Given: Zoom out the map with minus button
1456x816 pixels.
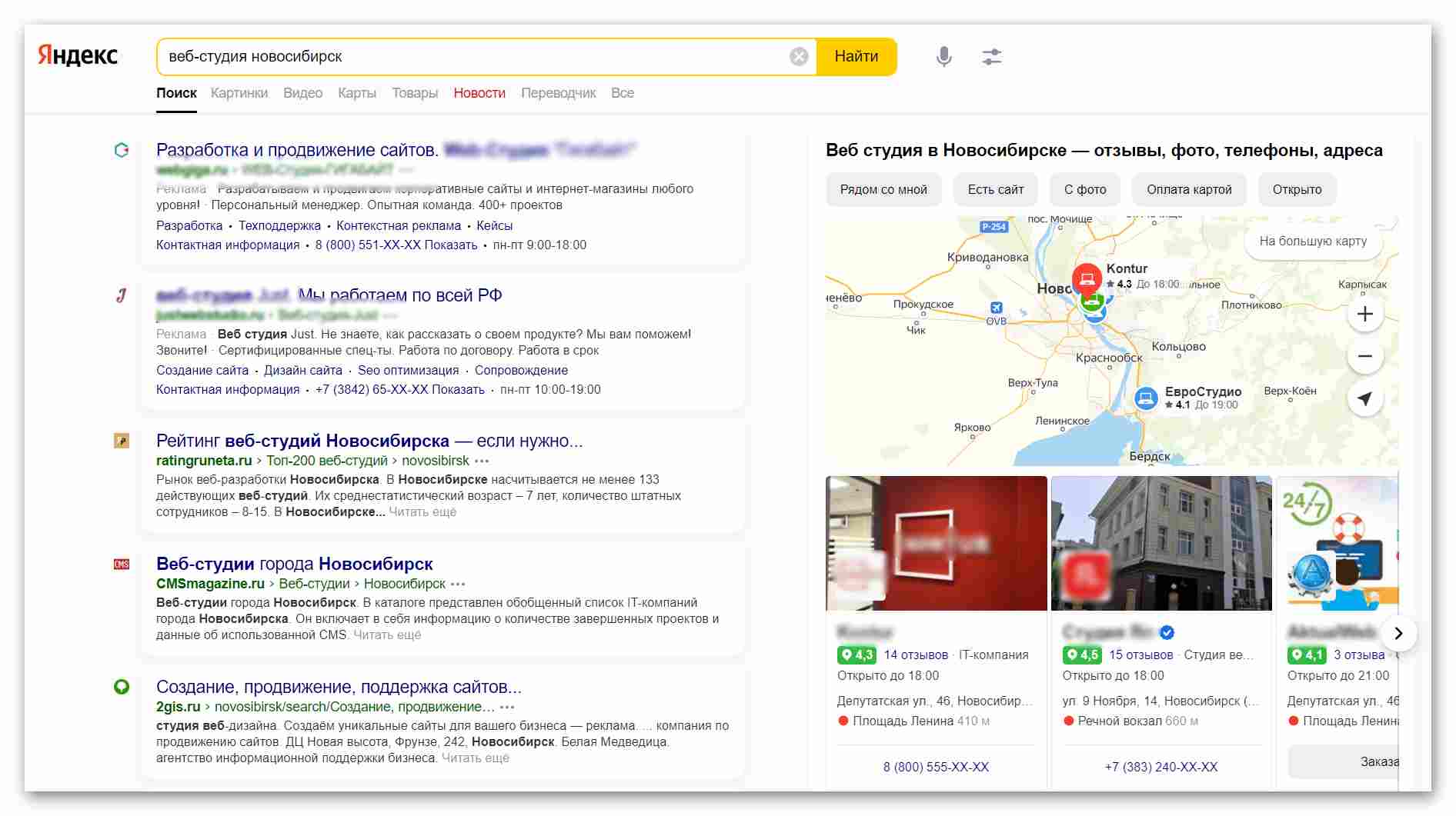Looking at the screenshot, I should tap(1365, 356).
